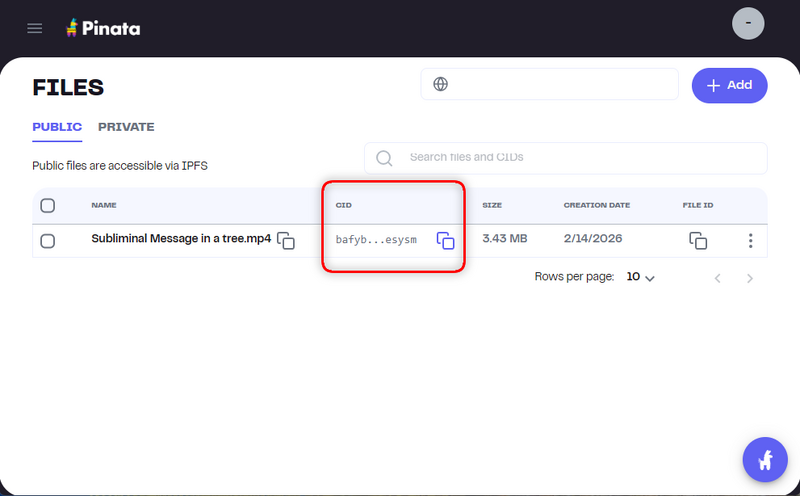Click the Pinata logo
The image size is (800, 496).
pos(102,28)
